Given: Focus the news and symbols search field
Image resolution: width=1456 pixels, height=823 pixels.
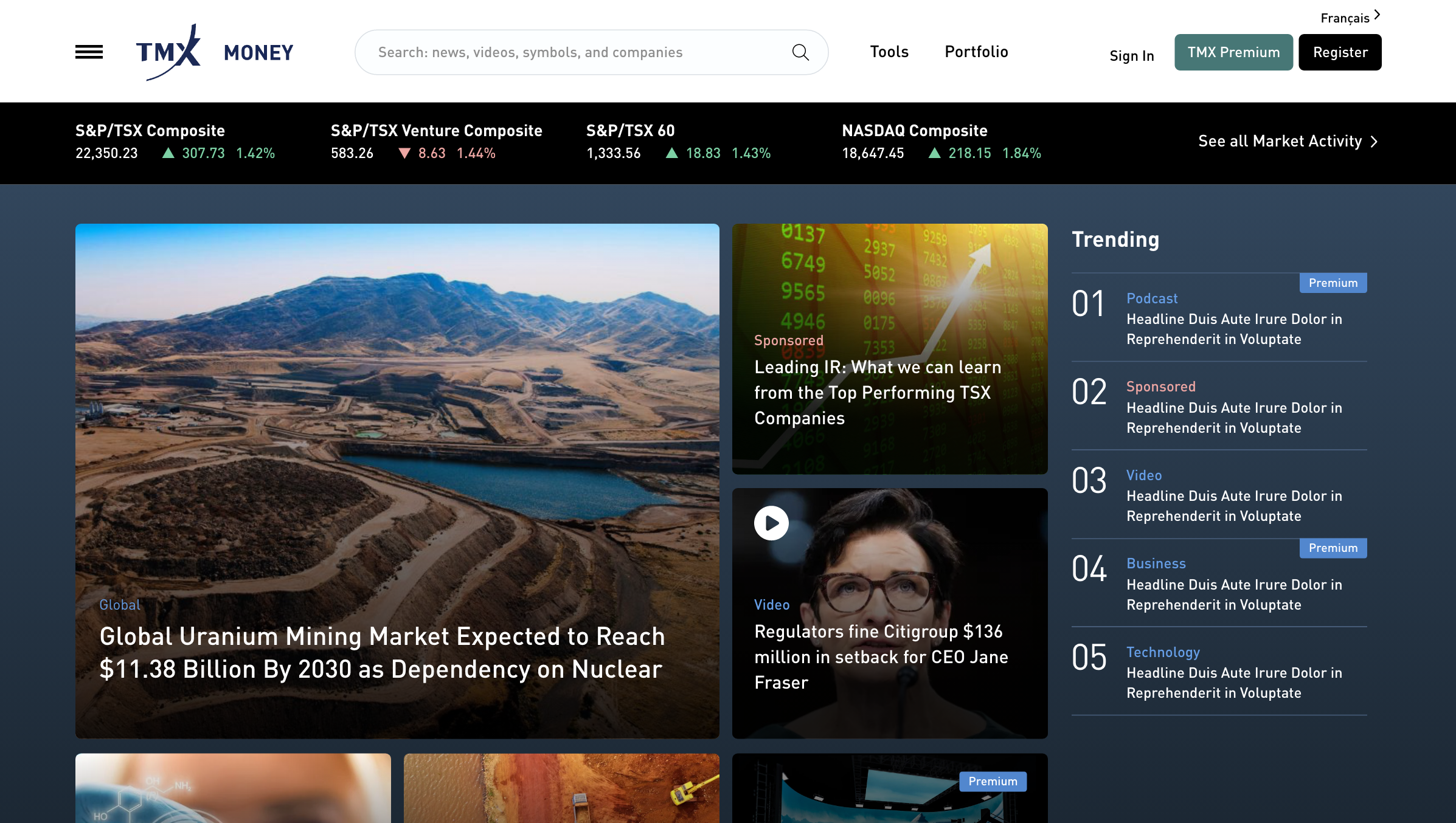Looking at the screenshot, I should [x=591, y=52].
